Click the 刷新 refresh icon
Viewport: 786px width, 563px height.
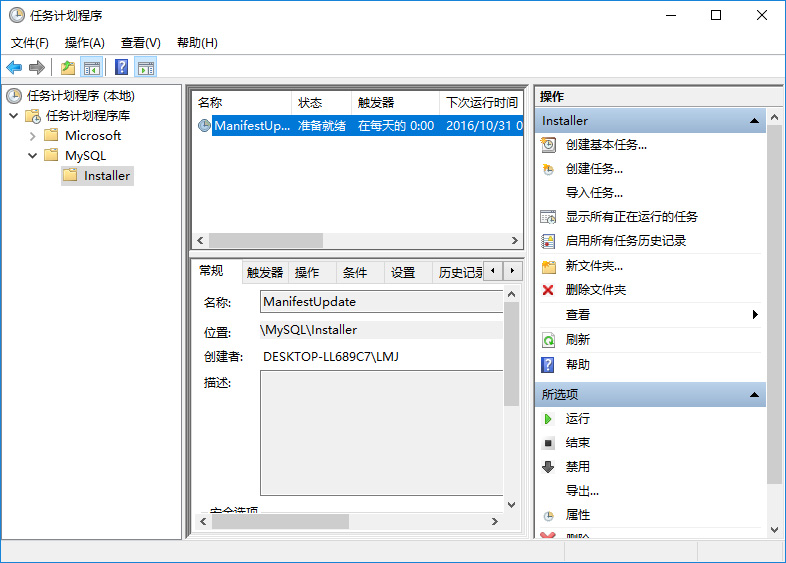[548, 339]
